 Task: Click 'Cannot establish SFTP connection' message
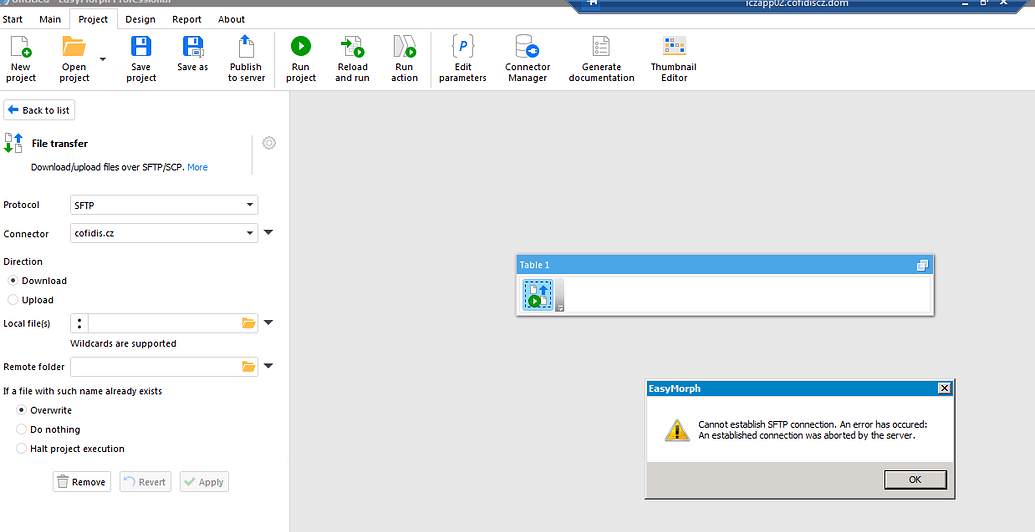coord(813,430)
